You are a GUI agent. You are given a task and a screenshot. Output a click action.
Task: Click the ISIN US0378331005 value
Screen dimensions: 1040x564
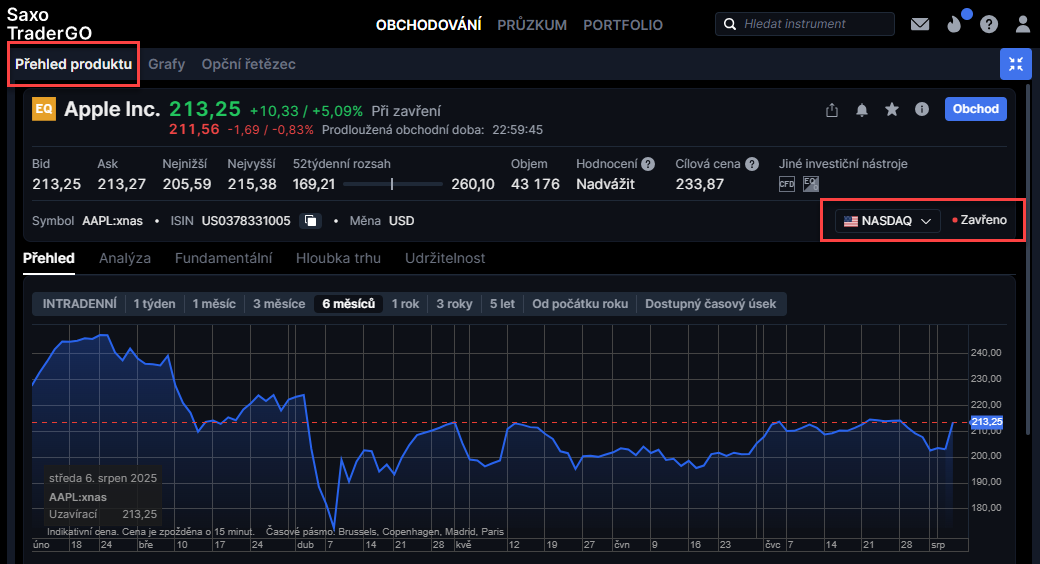point(246,221)
